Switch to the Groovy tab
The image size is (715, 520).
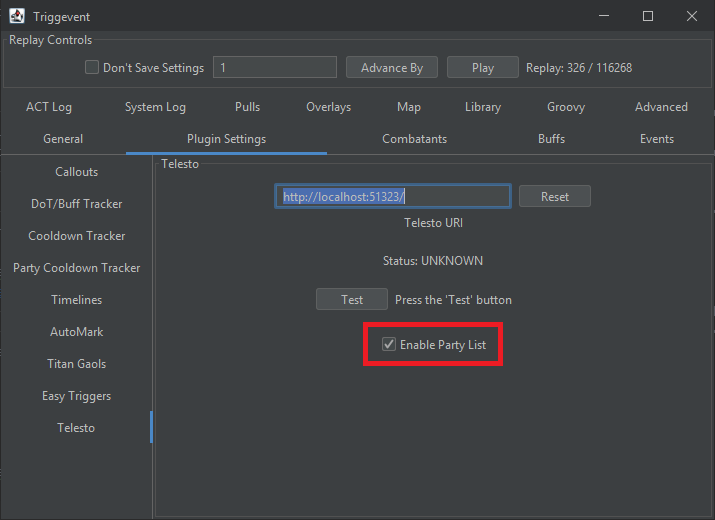click(x=566, y=107)
